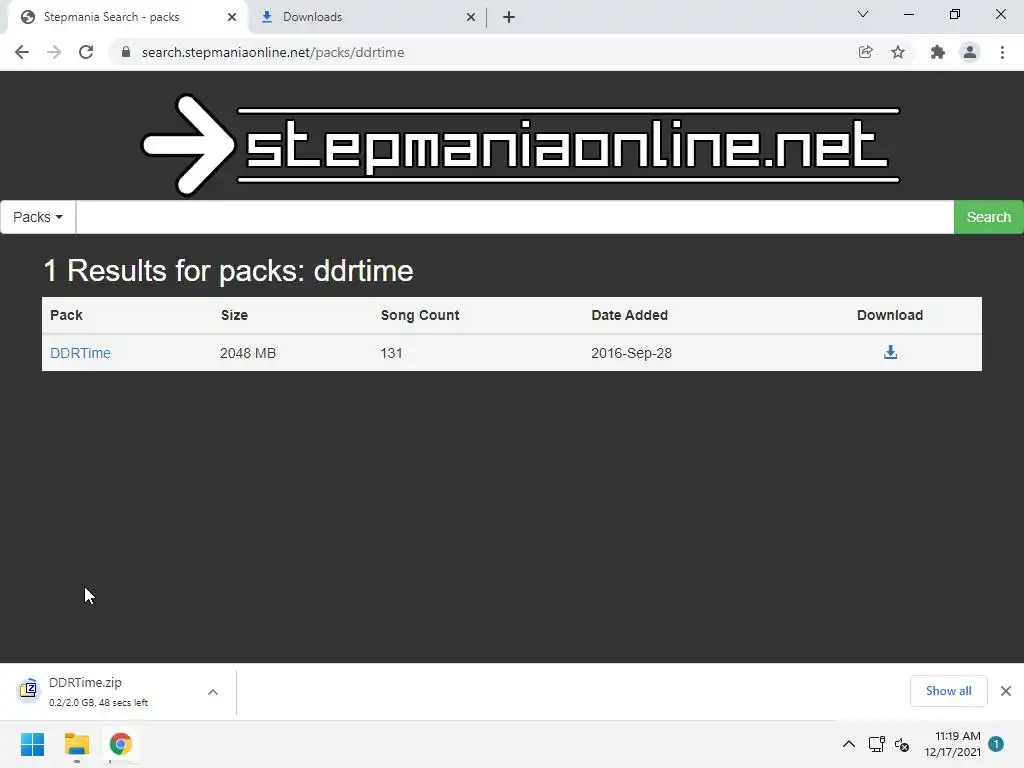The image size is (1024, 768).
Task: Click the results heading for ddrtime
Action: (228, 270)
